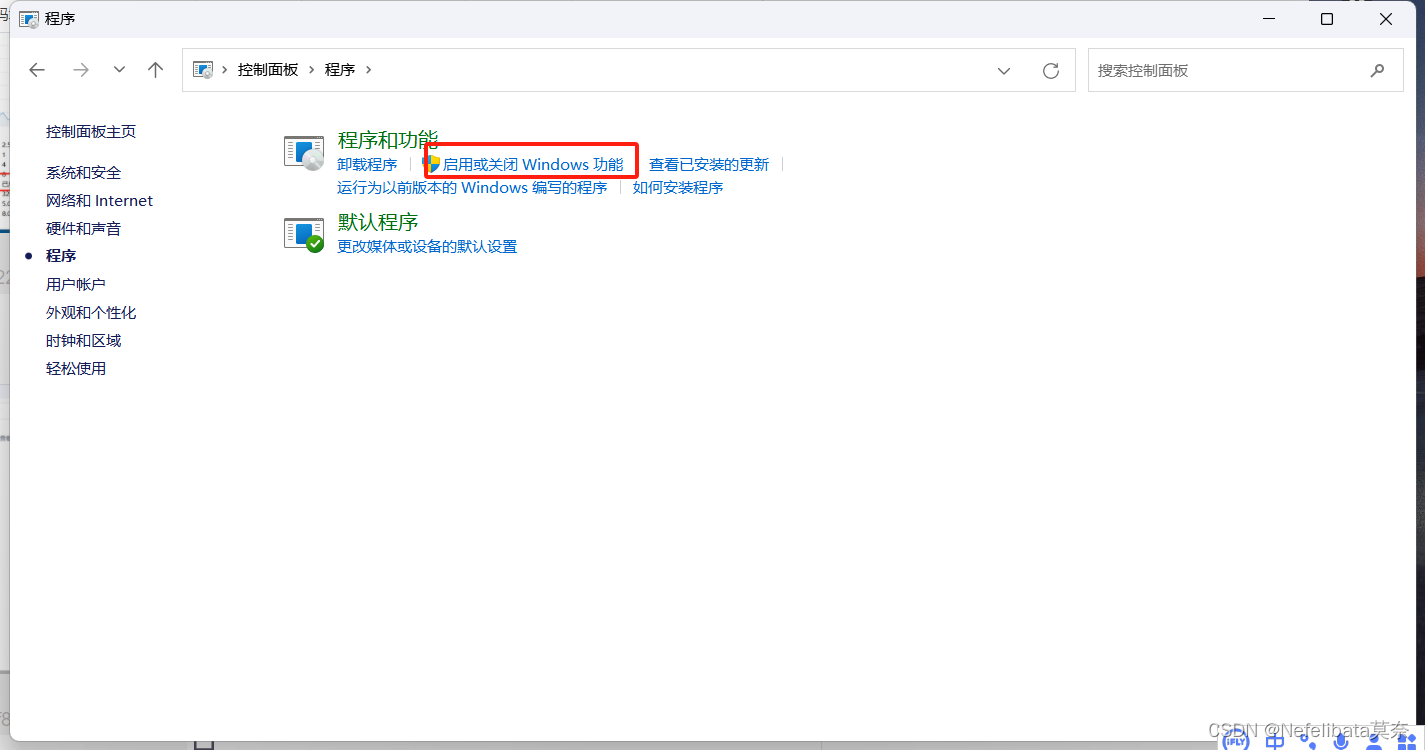Click the search magnifier icon
Viewport: 1425px width, 750px height.
(x=1378, y=70)
